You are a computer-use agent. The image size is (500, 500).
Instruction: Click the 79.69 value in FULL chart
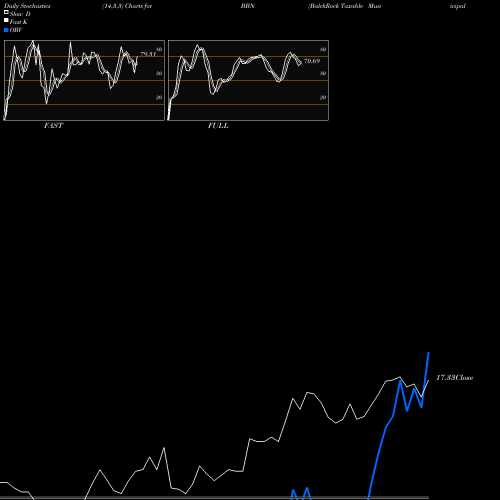(312, 61)
